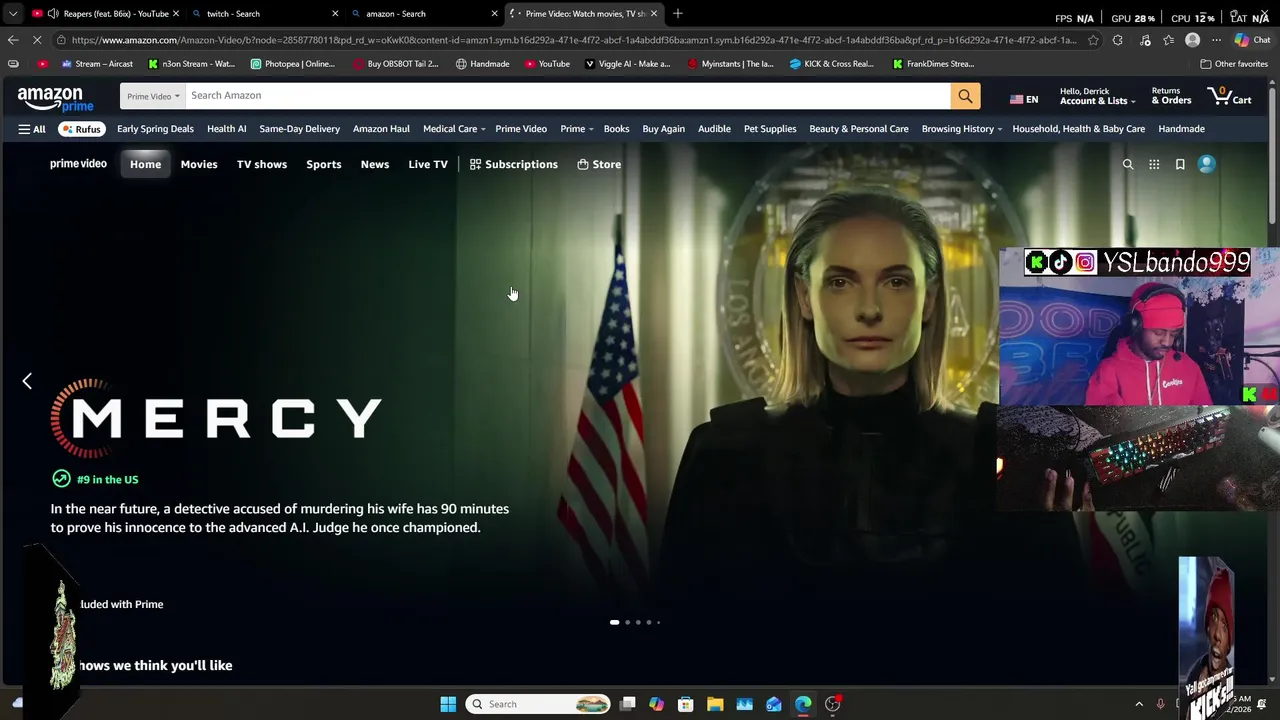Click the browser back arrow
The height and width of the screenshot is (720, 1280).
(x=13, y=40)
